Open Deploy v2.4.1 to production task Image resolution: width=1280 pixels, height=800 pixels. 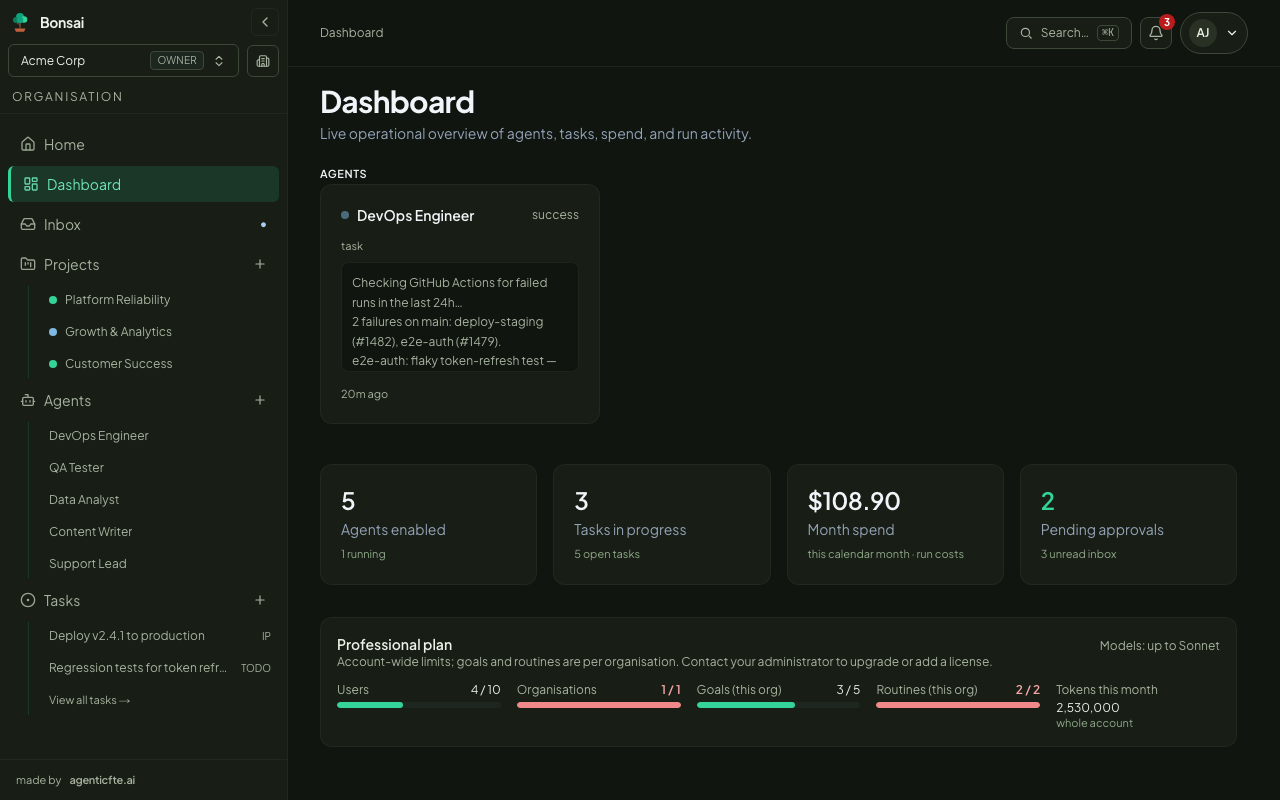(160, 635)
